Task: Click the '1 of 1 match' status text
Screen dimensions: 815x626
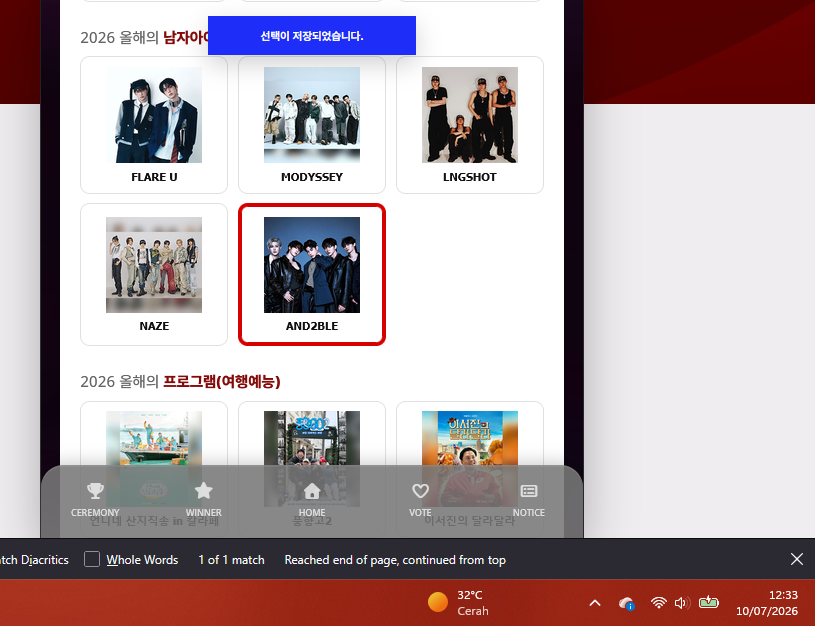Action: [231, 560]
